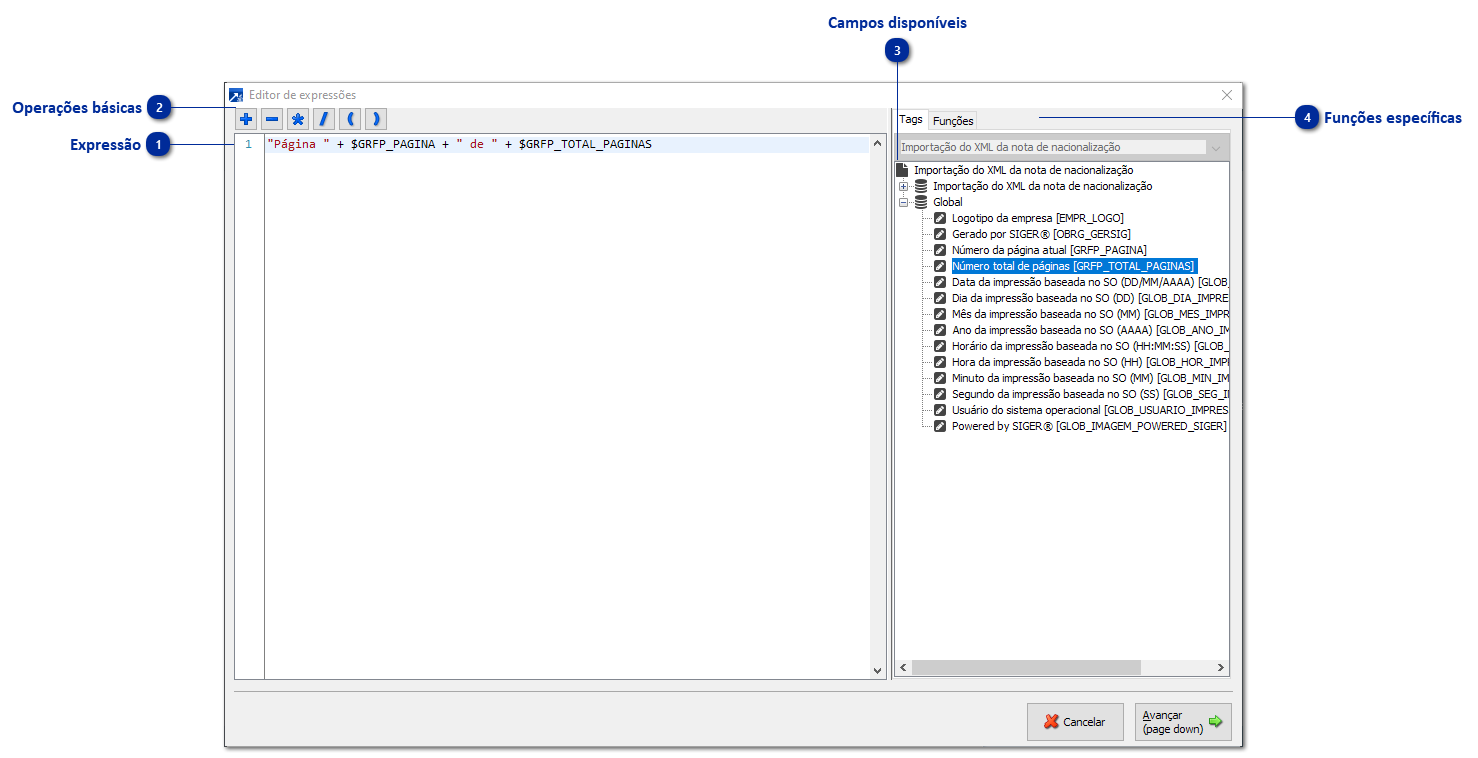Select the Gerado por SIGER [OBRG_GERSIG] tag
1478x758 pixels.
(1041, 234)
